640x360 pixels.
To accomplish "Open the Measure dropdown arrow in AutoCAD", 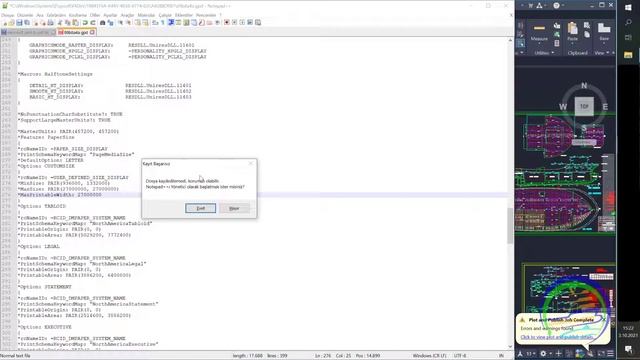I will click(539, 44).
